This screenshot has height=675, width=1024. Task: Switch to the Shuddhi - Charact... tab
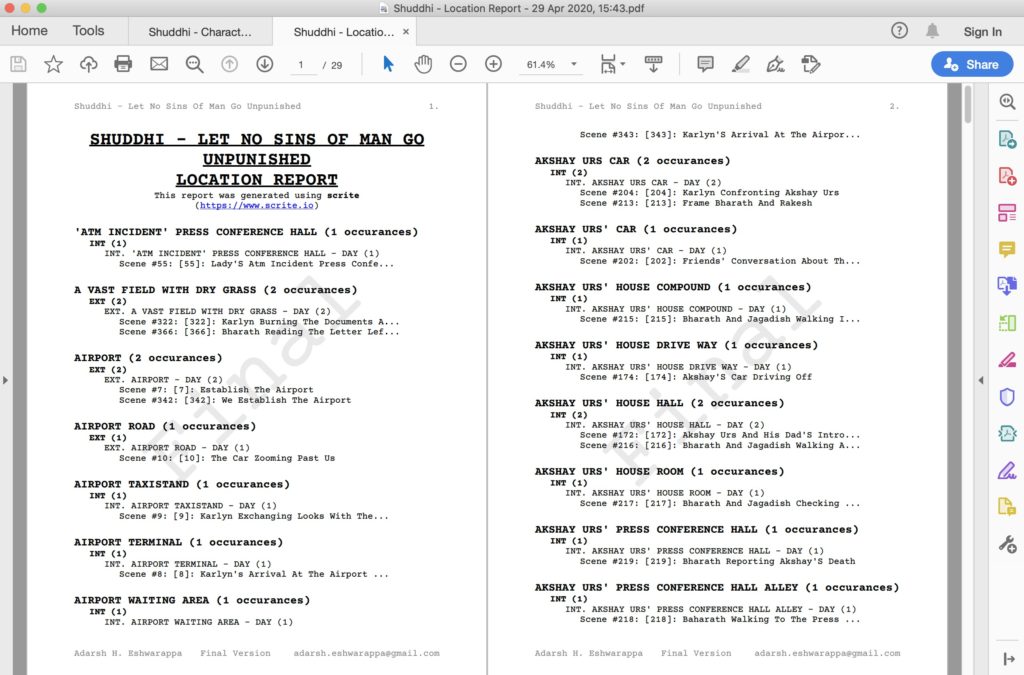(200, 32)
